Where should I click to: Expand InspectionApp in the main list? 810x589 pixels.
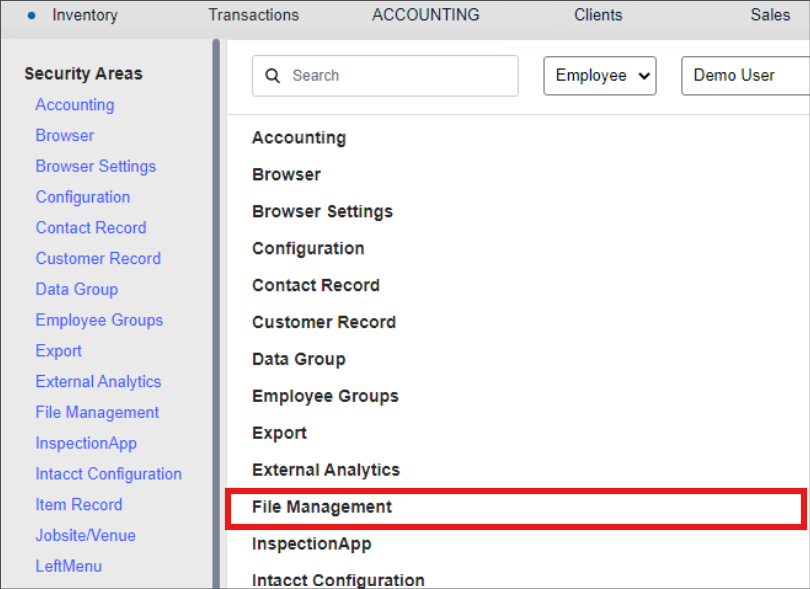pyautogui.click(x=311, y=544)
